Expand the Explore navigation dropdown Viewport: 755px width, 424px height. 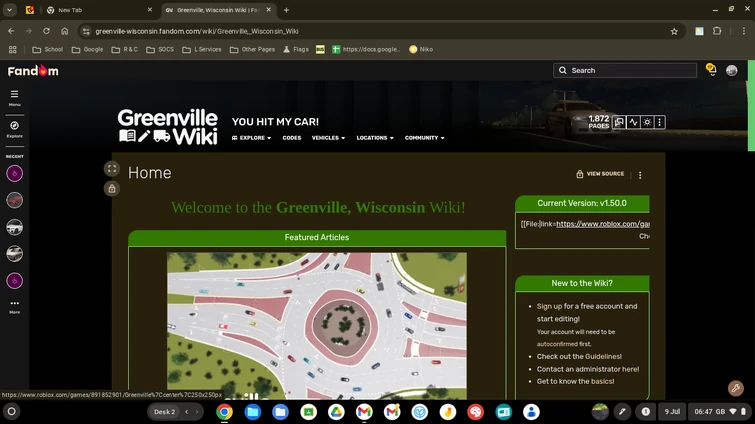251,138
